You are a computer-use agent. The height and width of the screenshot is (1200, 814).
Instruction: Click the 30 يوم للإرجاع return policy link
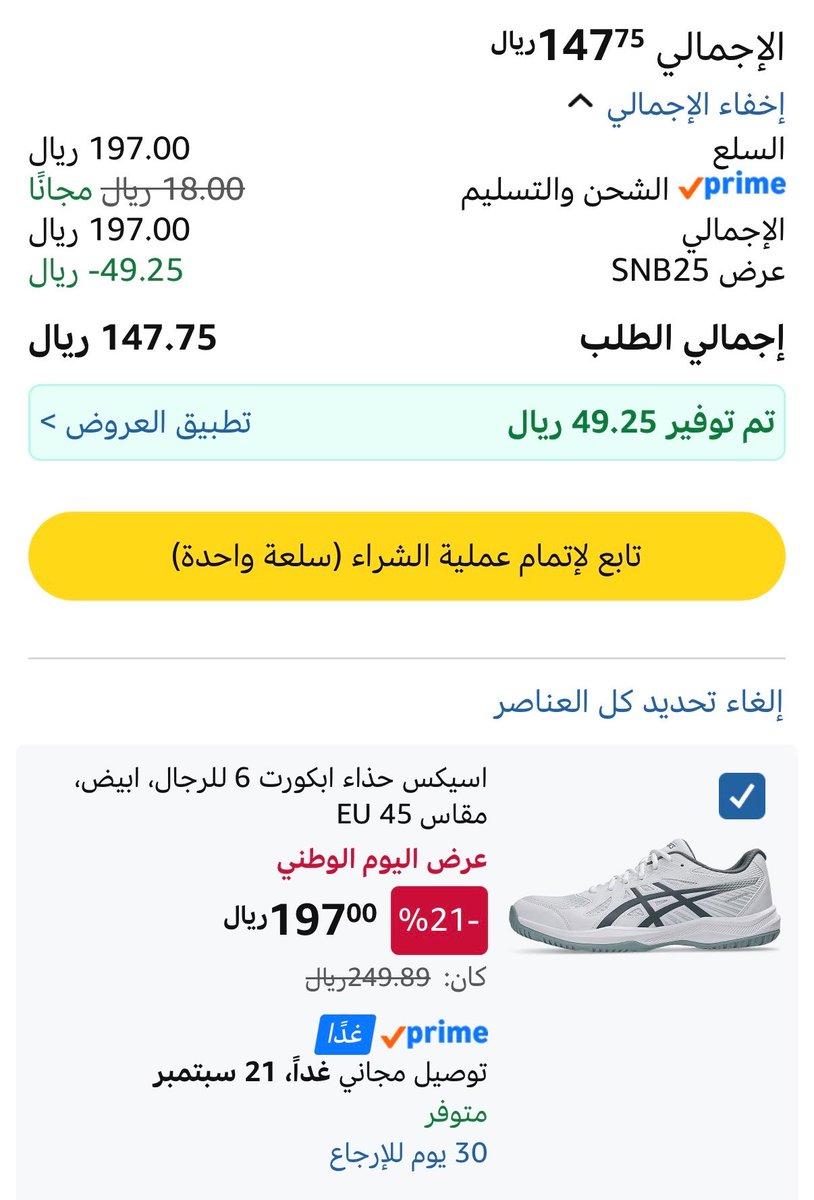click(x=408, y=1153)
